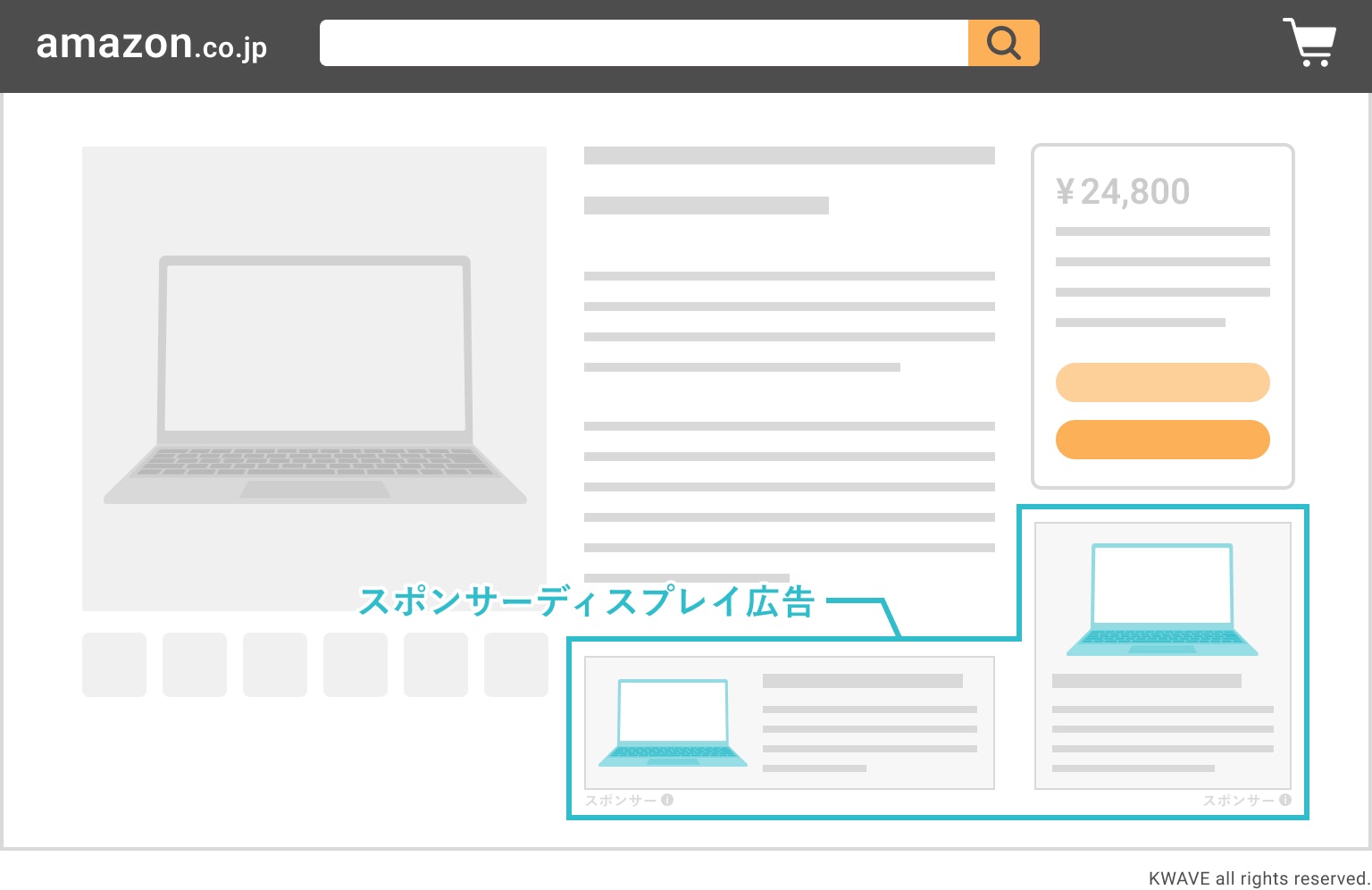Click the info icon beside right スポンサー label
This screenshot has height=890, width=1372.
[x=1285, y=800]
